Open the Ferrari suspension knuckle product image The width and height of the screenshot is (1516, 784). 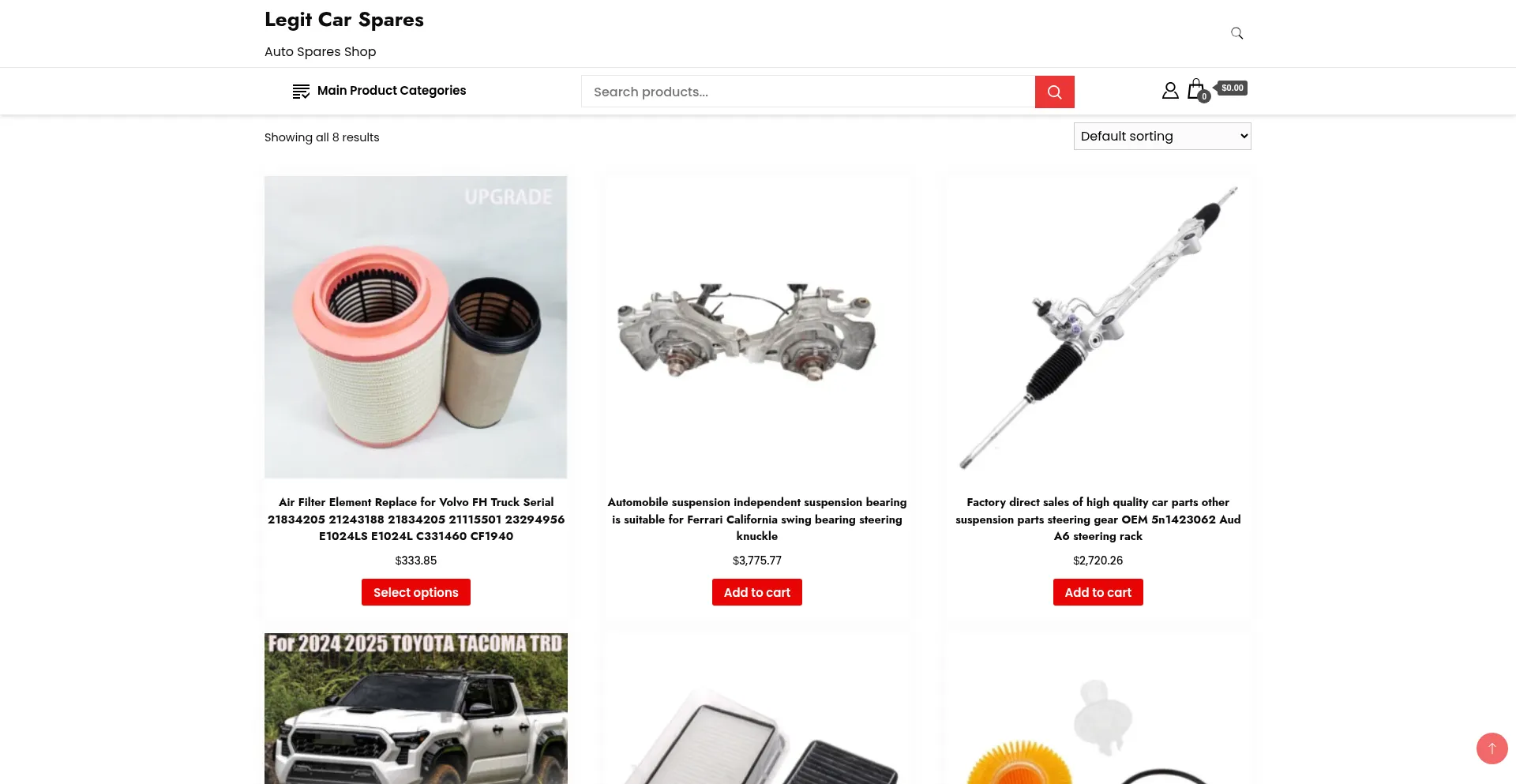(757, 327)
